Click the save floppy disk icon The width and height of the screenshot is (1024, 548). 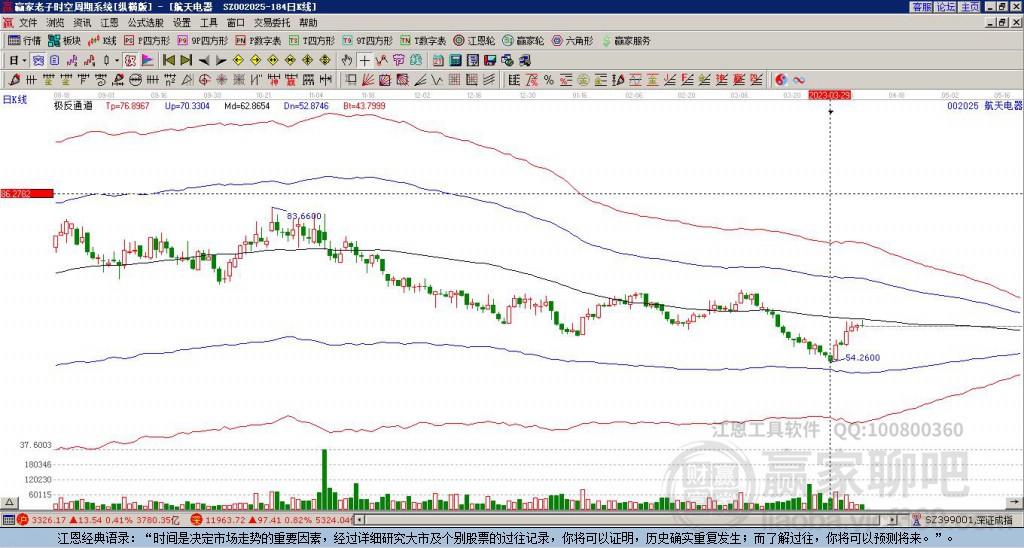489,60
